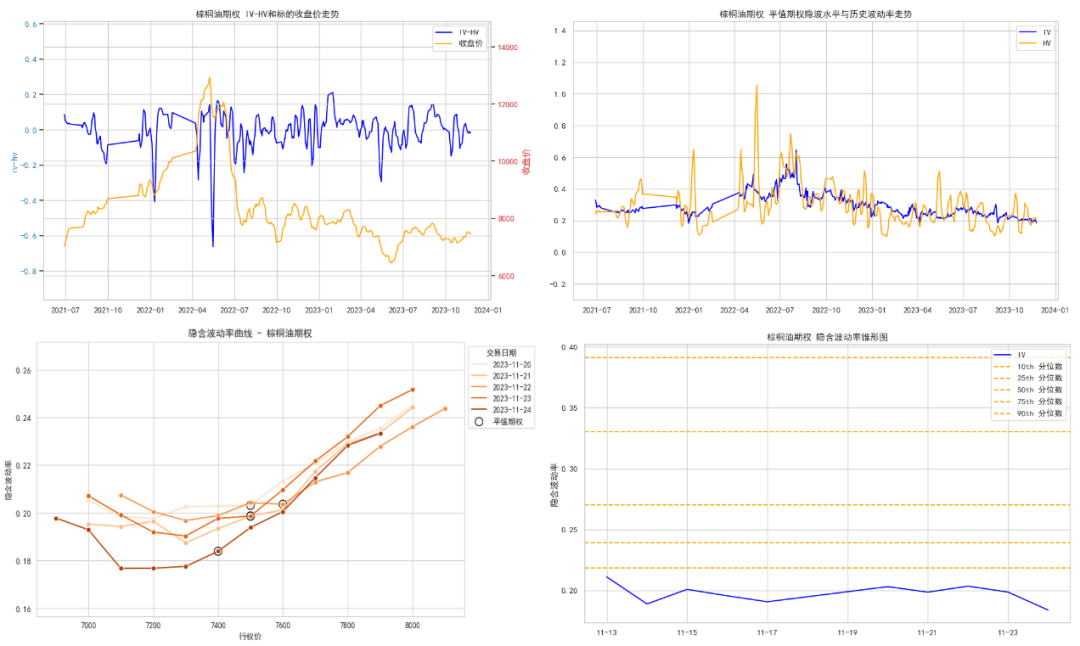Click the "-0.8" tick on the iv-hv axis
The width and height of the screenshot is (1080, 646).
30,271
